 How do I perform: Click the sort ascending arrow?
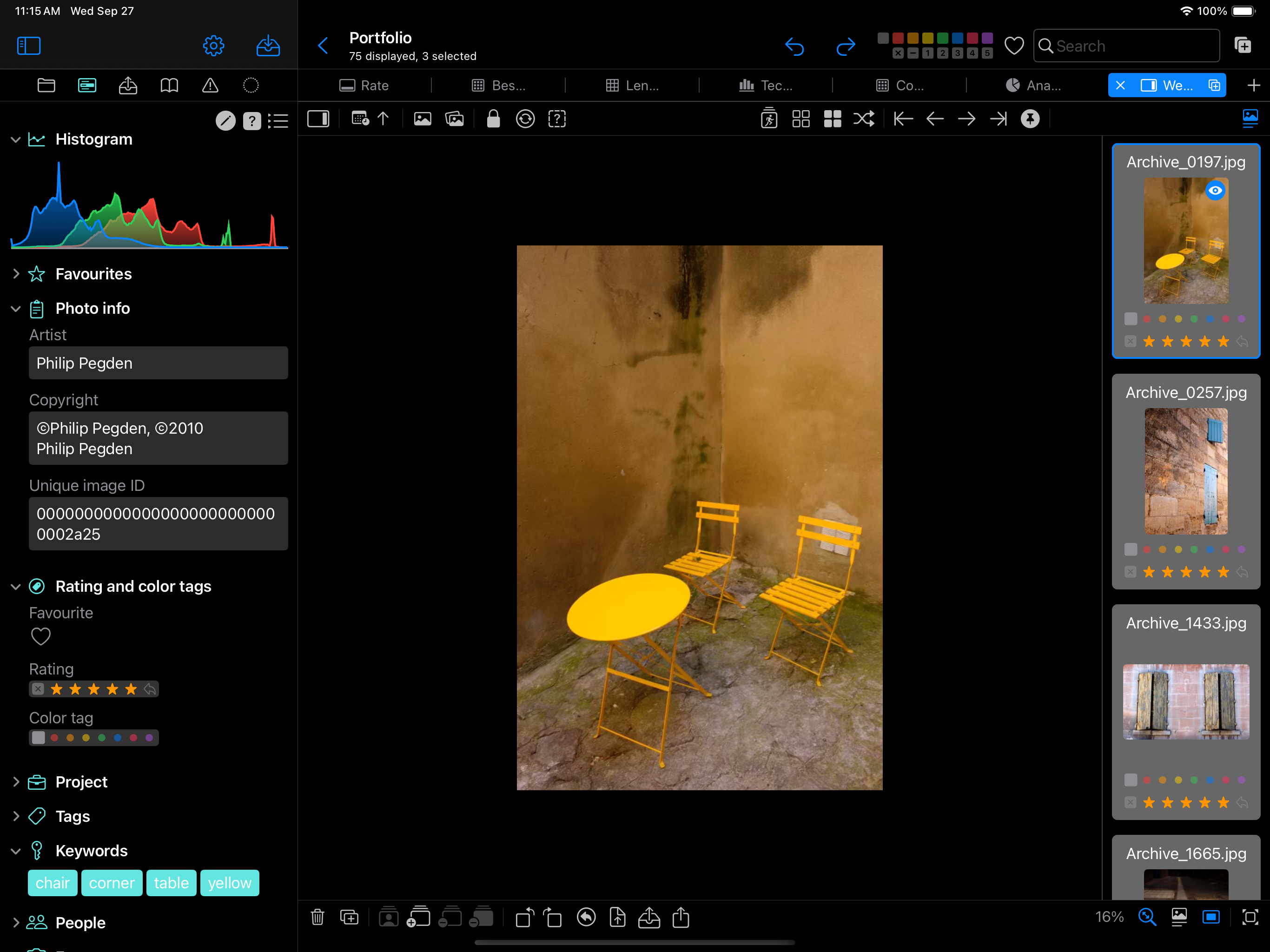pos(383,119)
